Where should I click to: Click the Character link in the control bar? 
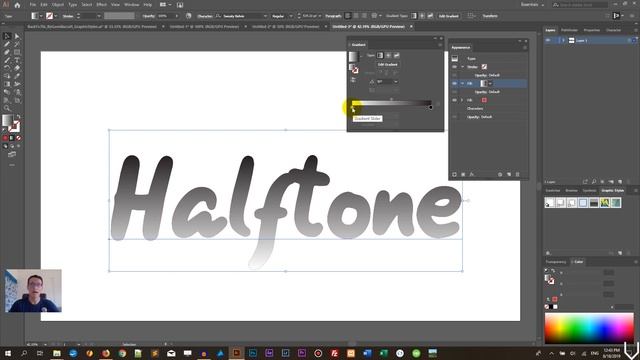205,16
